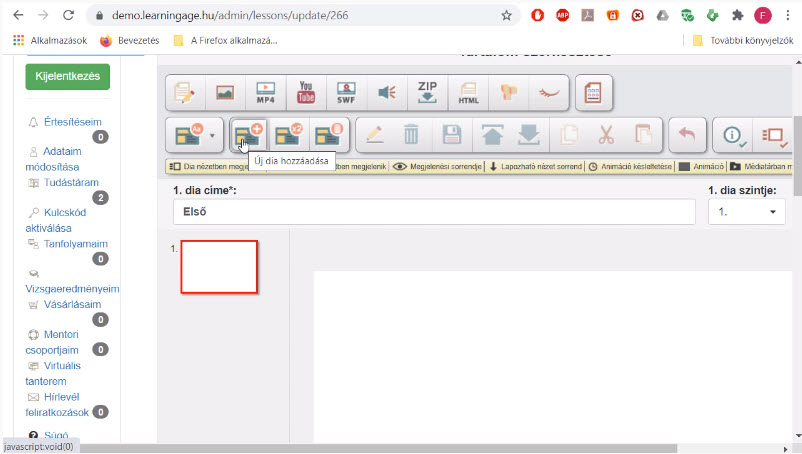This screenshot has width=802, height=454.
Task: Insert a ZIP download file
Action: 427,93
